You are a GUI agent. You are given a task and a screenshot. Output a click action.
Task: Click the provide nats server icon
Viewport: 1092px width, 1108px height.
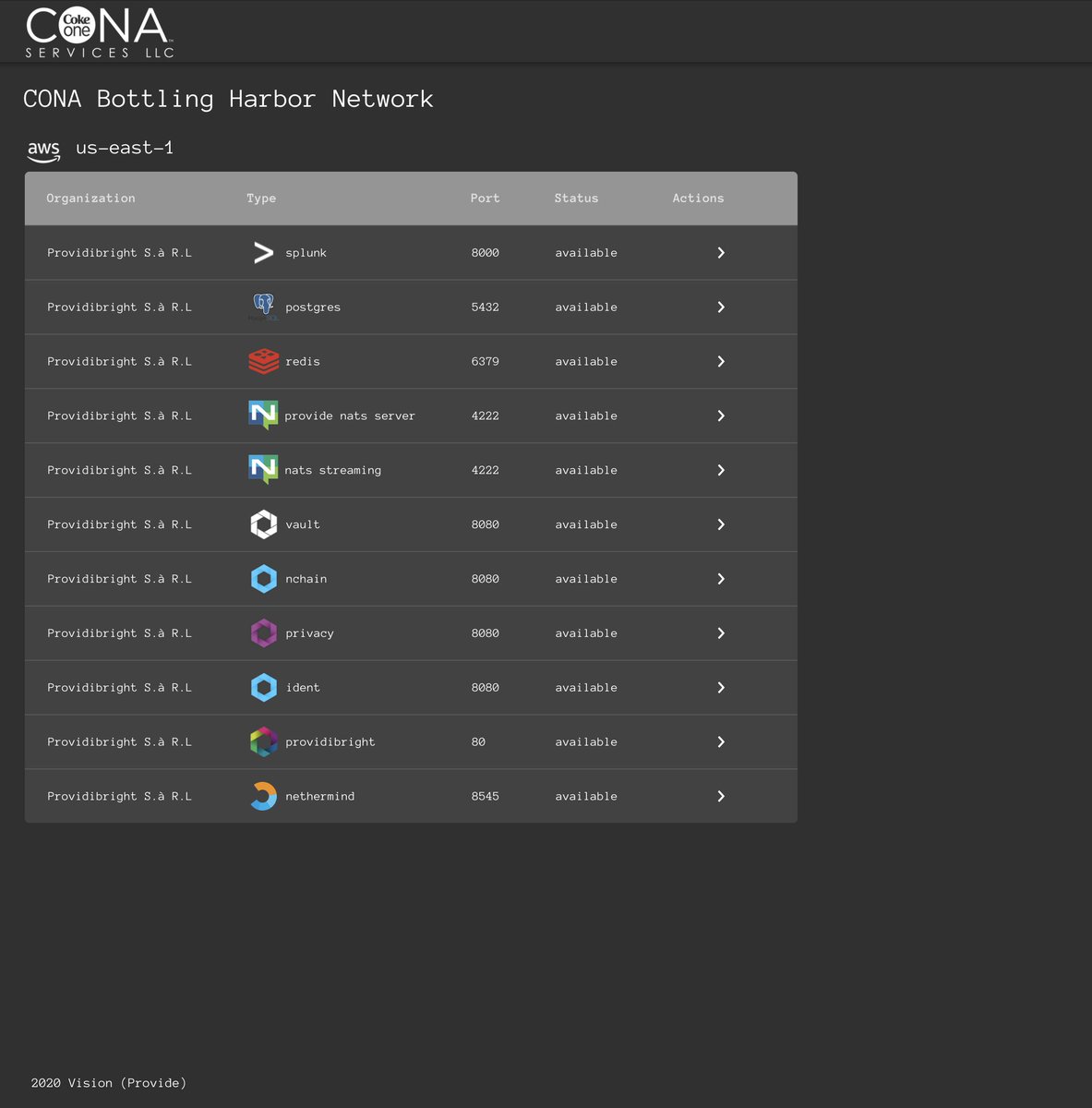click(263, 415)
